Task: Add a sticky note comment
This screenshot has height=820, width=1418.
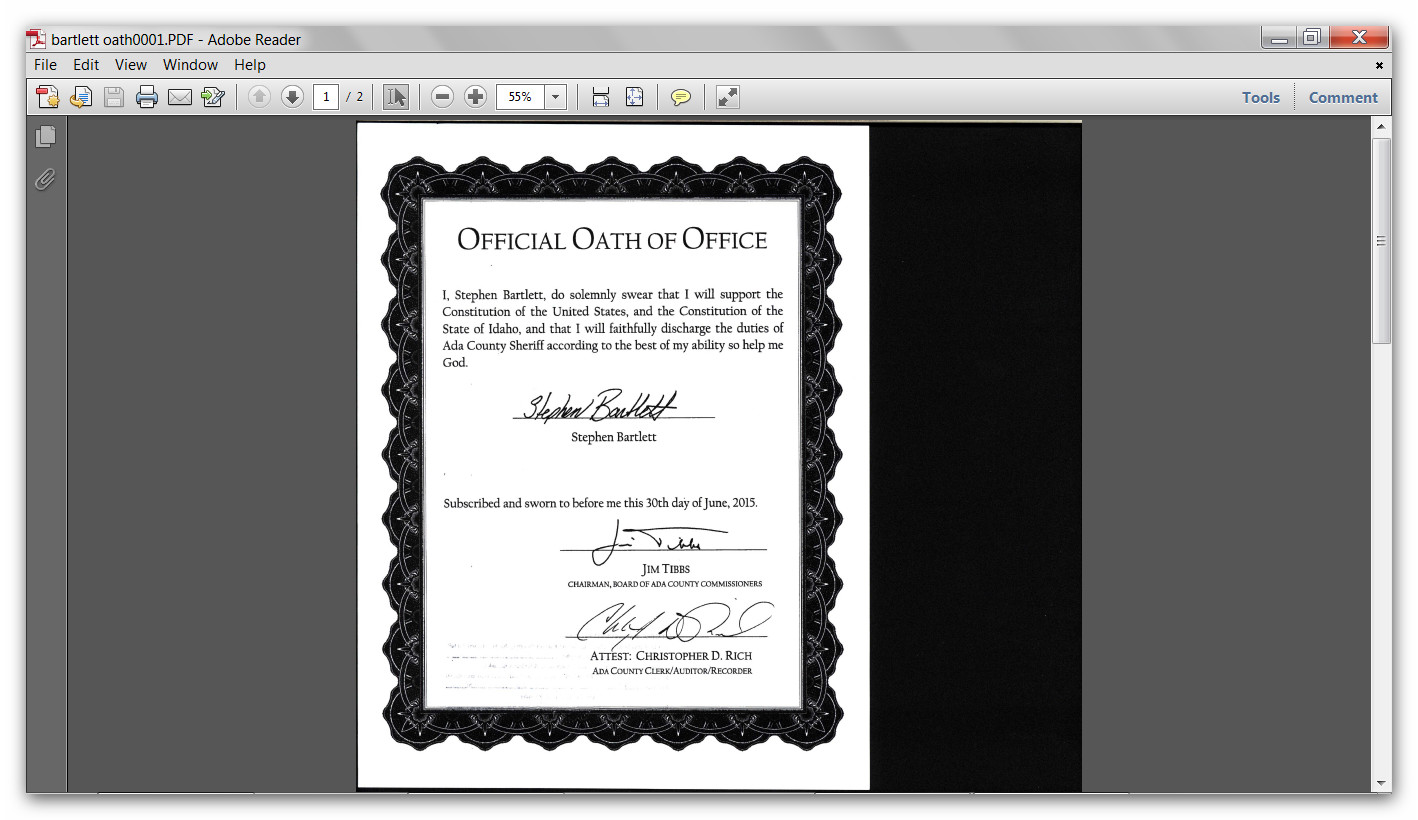Action: click(x=681, y=97)
